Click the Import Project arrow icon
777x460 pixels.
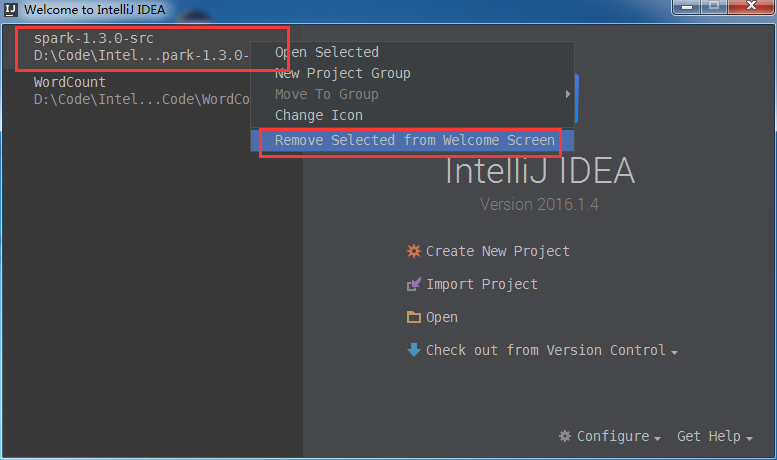pos(414,284)
